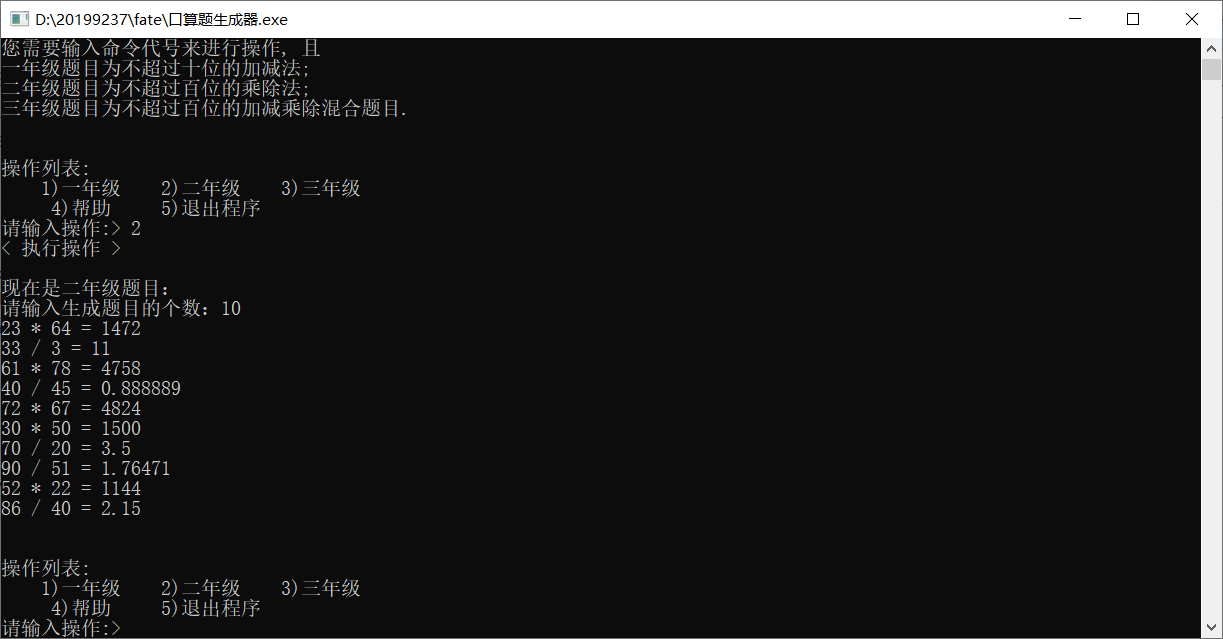Click the top 5)退出程序 option text
This screenshot has width=1223, height=639.
click(x=210, y=208)
